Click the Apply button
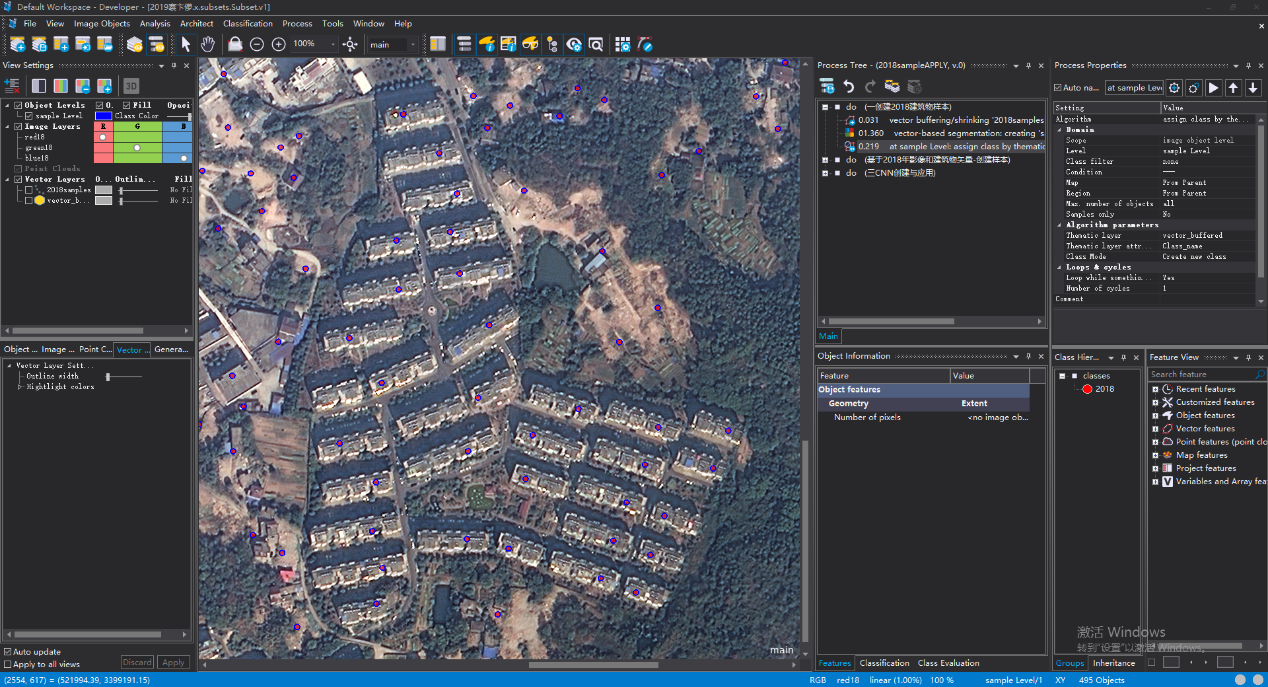The image size is (1268, 687). 173,662
